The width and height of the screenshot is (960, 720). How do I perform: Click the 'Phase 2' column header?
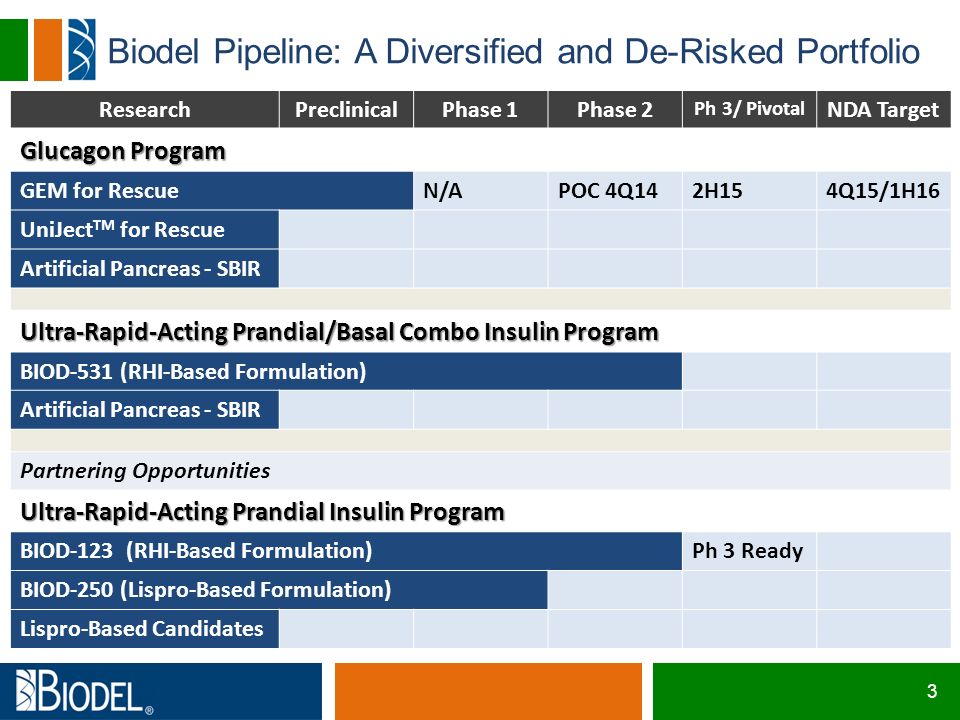tap(615, 110)
